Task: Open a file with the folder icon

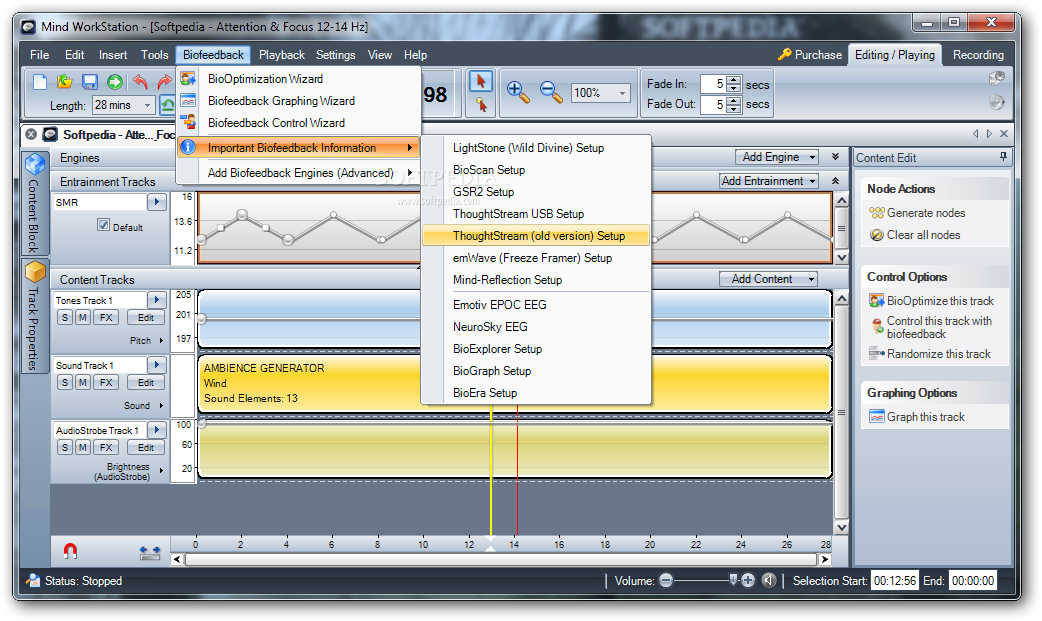Action: (64, 82)
